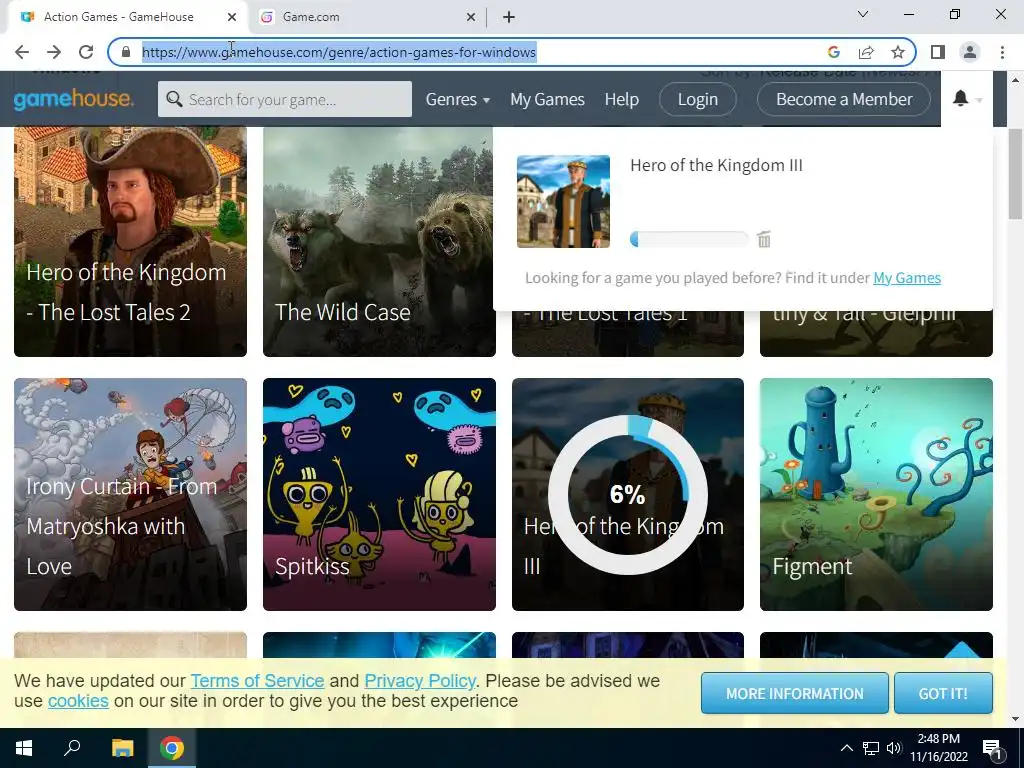Open Windows taskbar search
The height and width of the screenshot is (768, 1024).
click(x=72, y=748)
